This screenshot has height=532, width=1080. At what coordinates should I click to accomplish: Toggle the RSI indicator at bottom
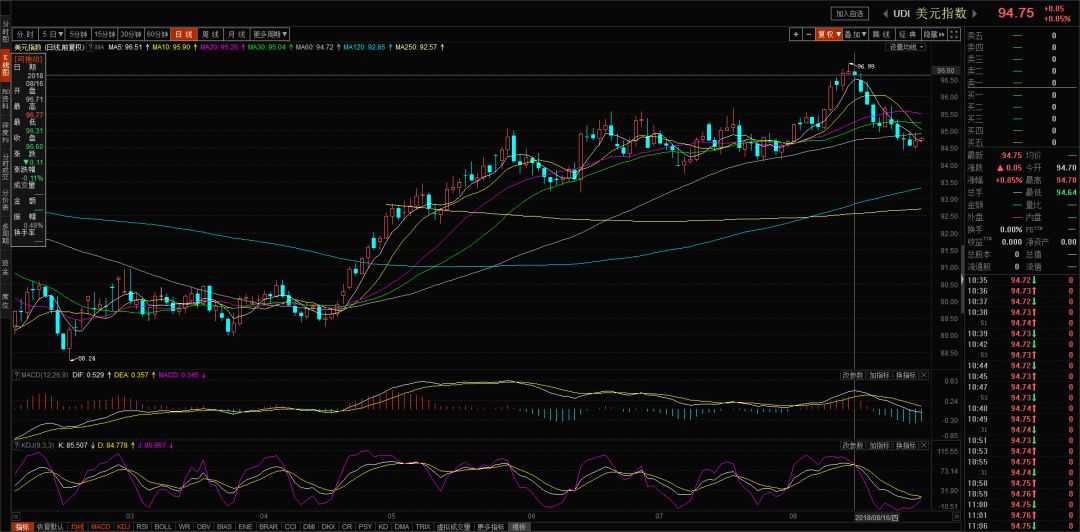142,526
